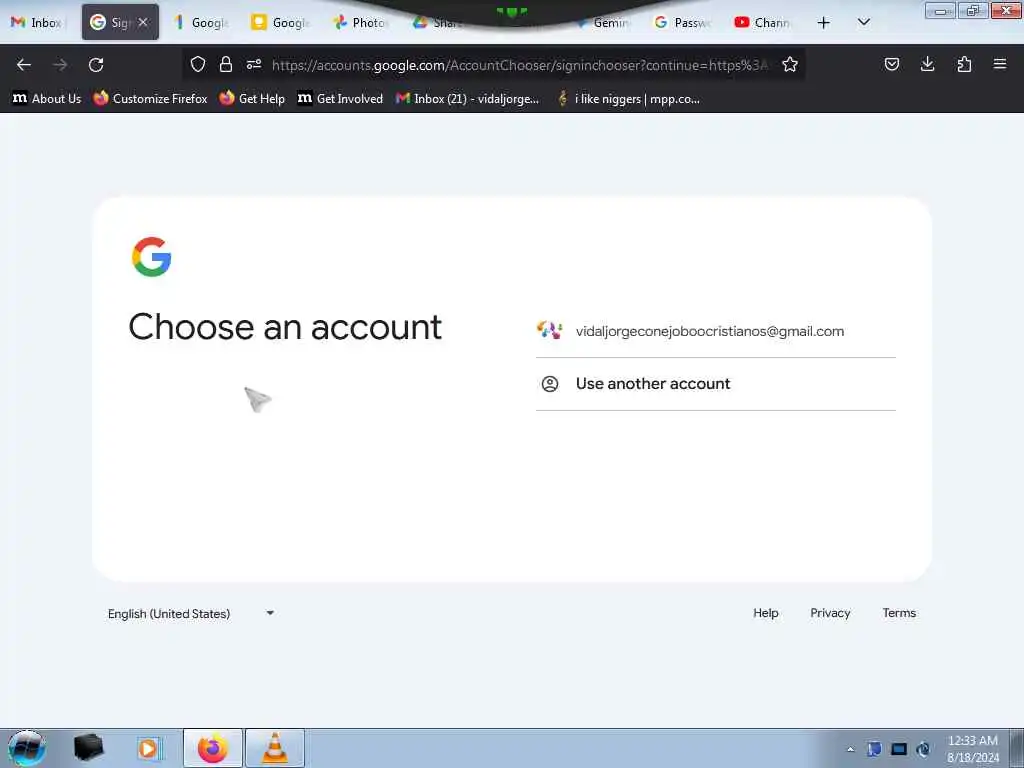
Task: Open the Pocket save button
Action: pos(891,64)
